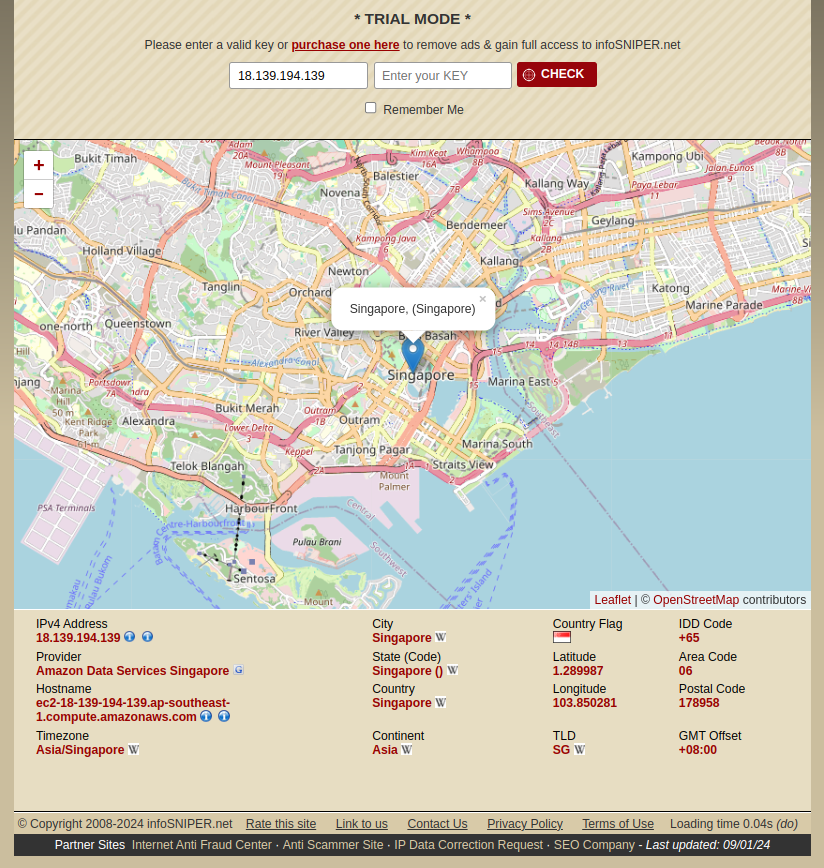This screenshot has width=824, height=868.
Task: Open Wikipedia icon next to Asia/Singapore timezone
Action: pos(134,750)
